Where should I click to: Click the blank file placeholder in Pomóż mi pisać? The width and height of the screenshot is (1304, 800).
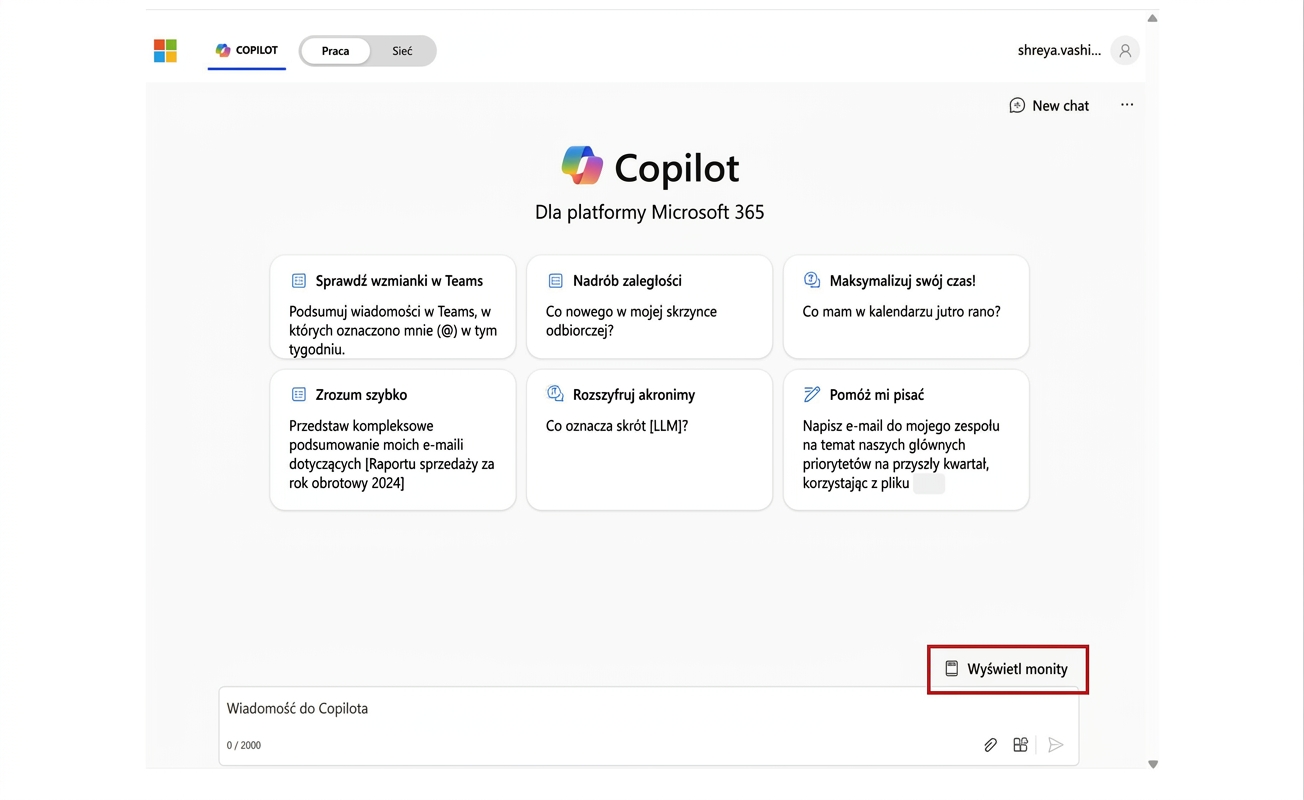(x=929, y=484)
